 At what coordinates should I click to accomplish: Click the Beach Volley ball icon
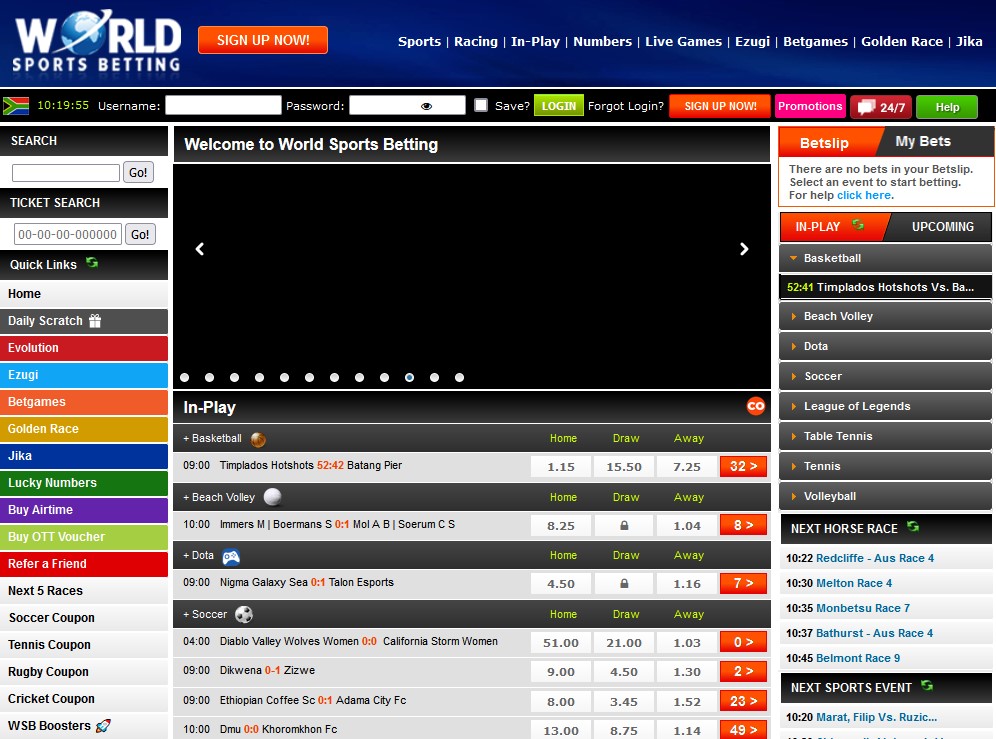[273, 497]
